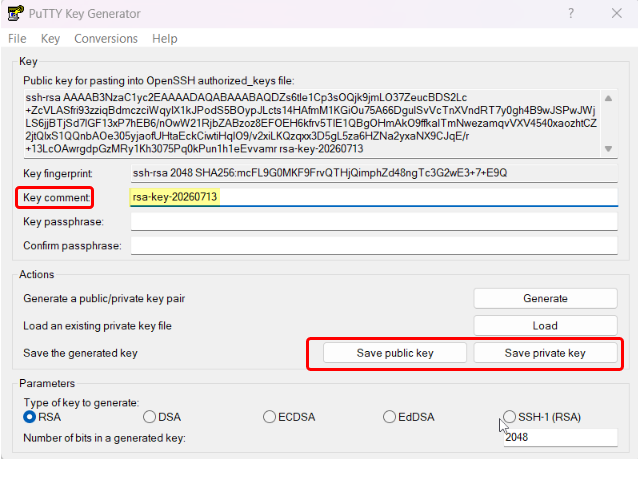The height and width of the screenshot is (477, 638).
Task: Open the Key menu
Action: (50, 39)
